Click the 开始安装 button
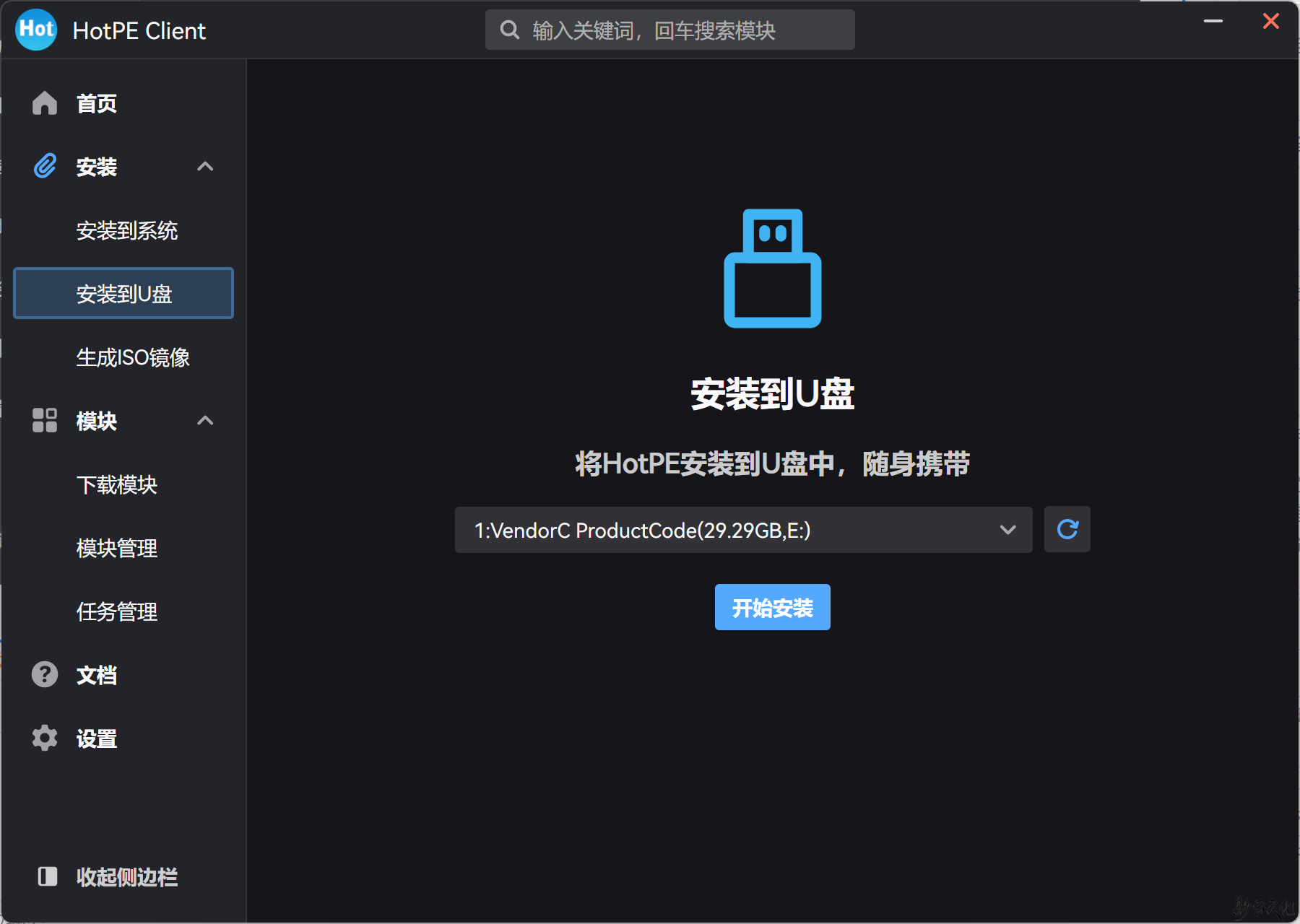The width and height of the screenshot is (1300, 924). 773,607
